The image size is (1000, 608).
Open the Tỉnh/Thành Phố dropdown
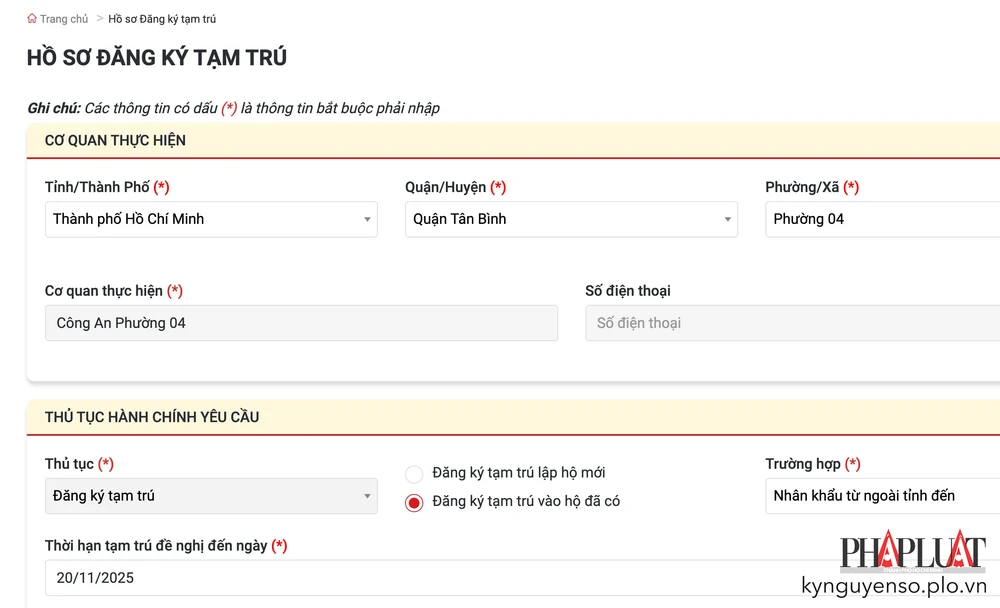coord(210,219)
